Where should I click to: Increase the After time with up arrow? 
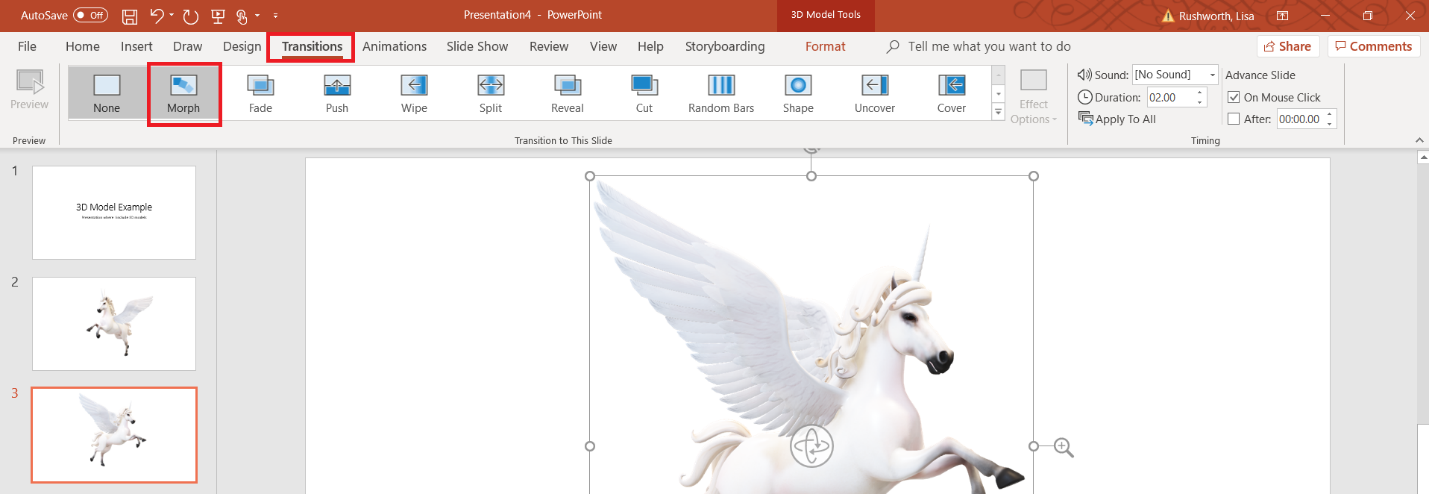[x=1330, y=115]
